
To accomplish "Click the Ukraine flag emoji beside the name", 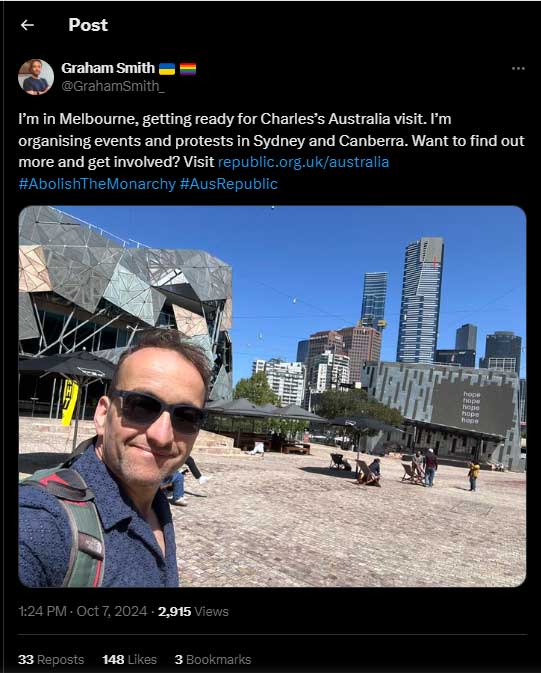I will click(167, 69).
